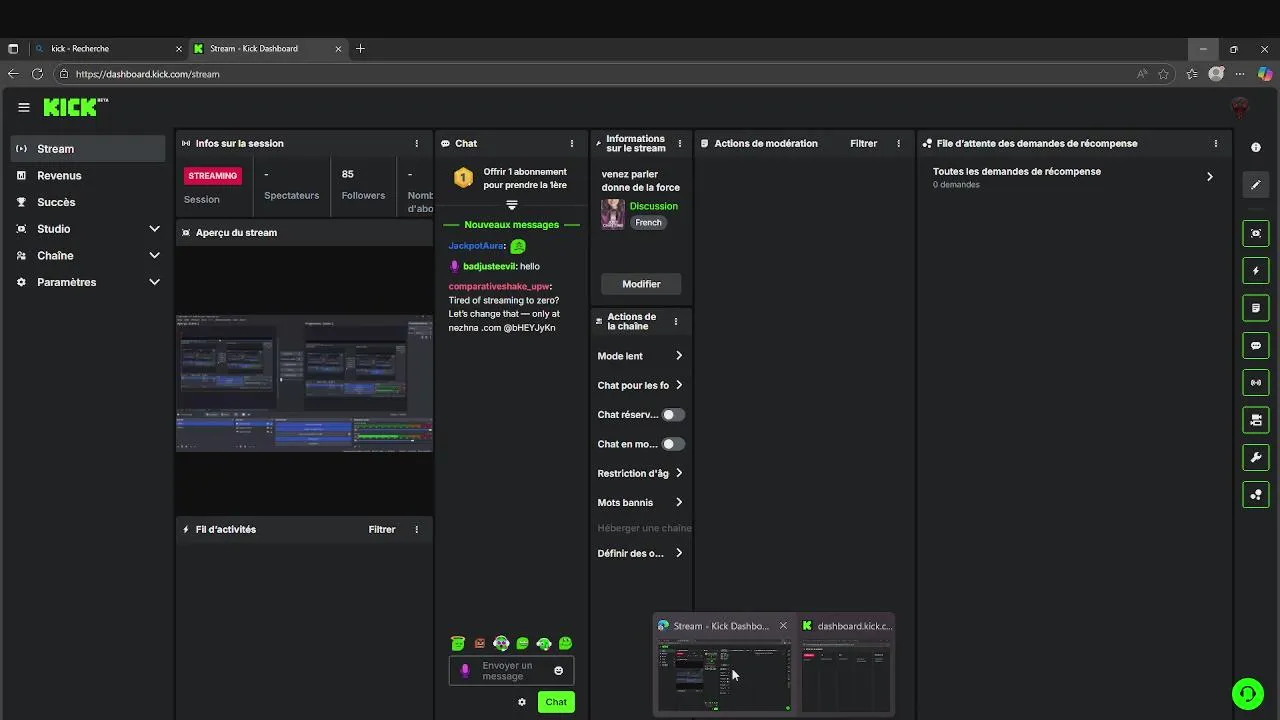The width and height of the screenshot is (1280, 720).
Task: Click Filtrer in Fil d'activités
Action: click(x=382, y=529)
